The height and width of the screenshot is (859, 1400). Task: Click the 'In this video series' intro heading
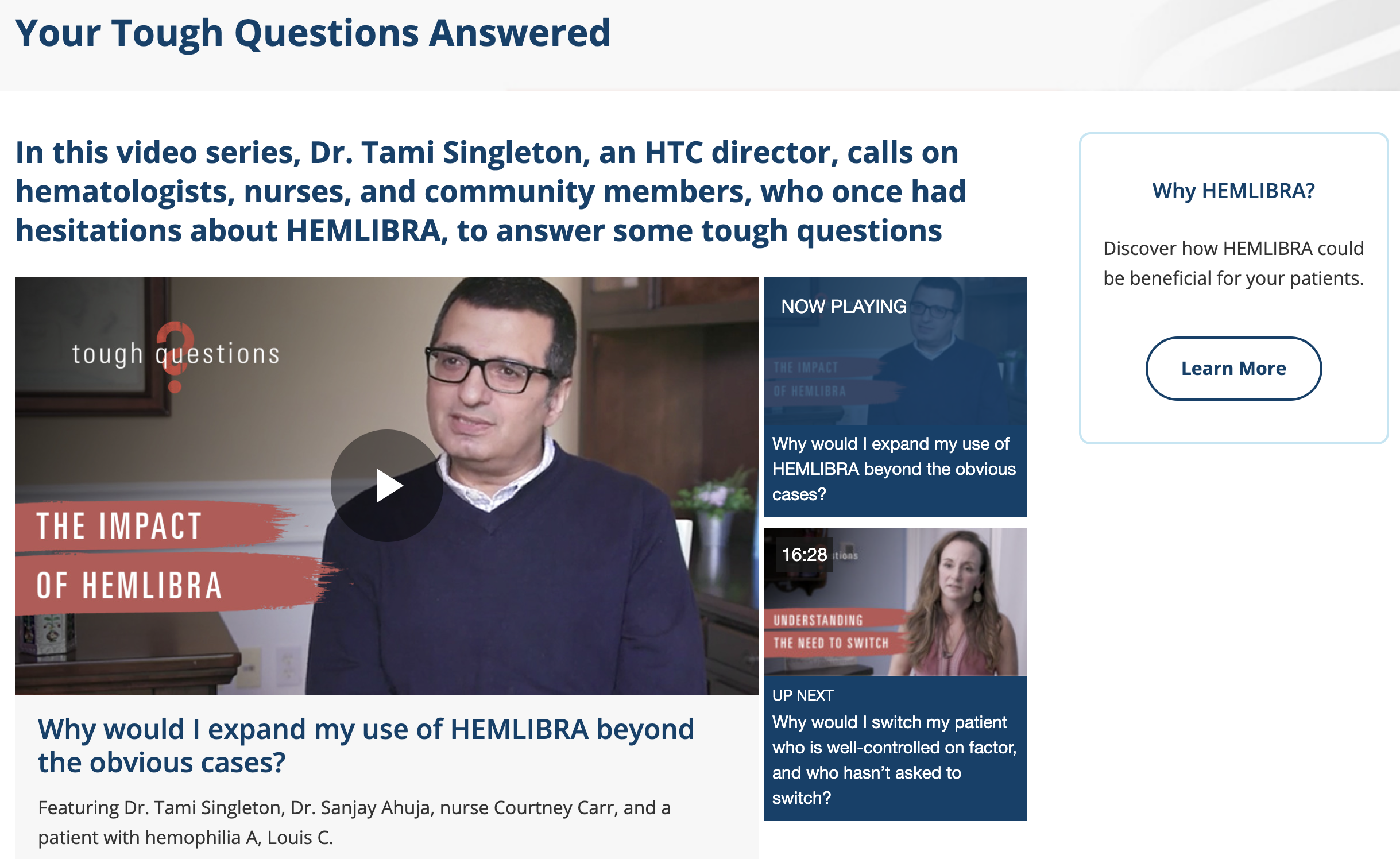pyautogui.click(x=491, y=191)
